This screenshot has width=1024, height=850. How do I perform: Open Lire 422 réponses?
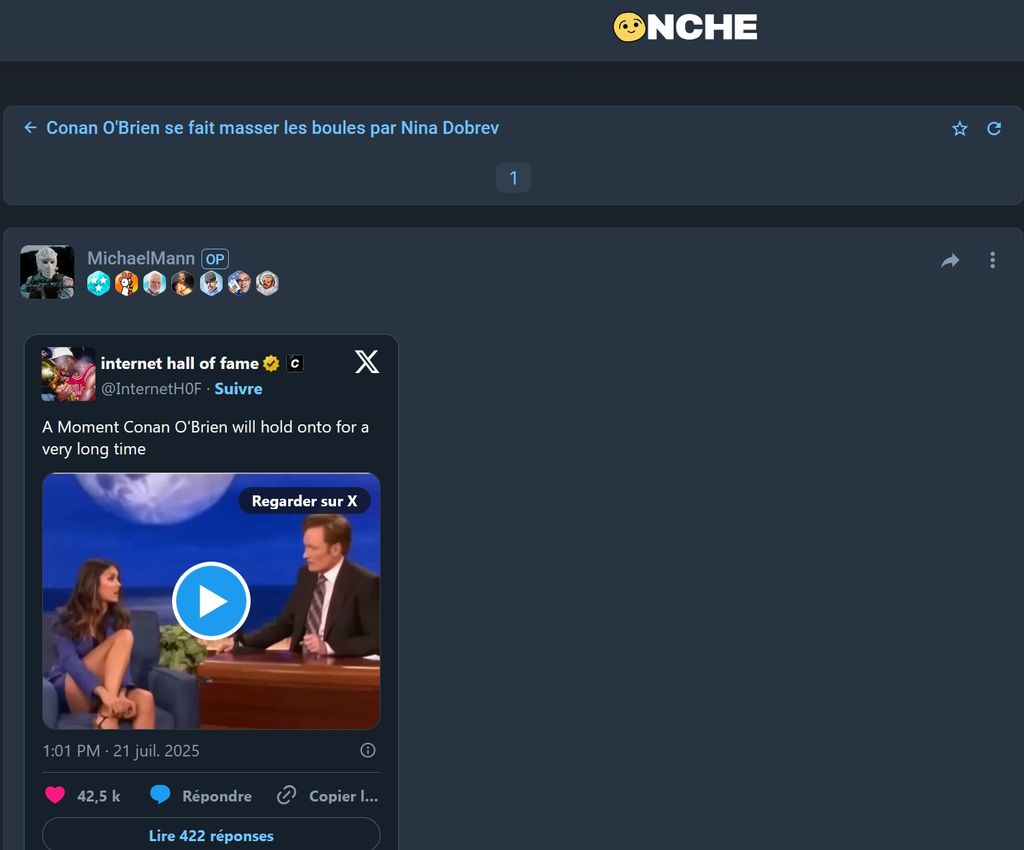point(211,835)
